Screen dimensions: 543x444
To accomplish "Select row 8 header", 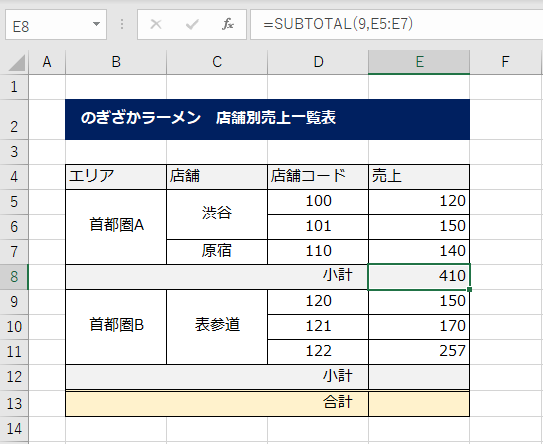I will [14, 277].
